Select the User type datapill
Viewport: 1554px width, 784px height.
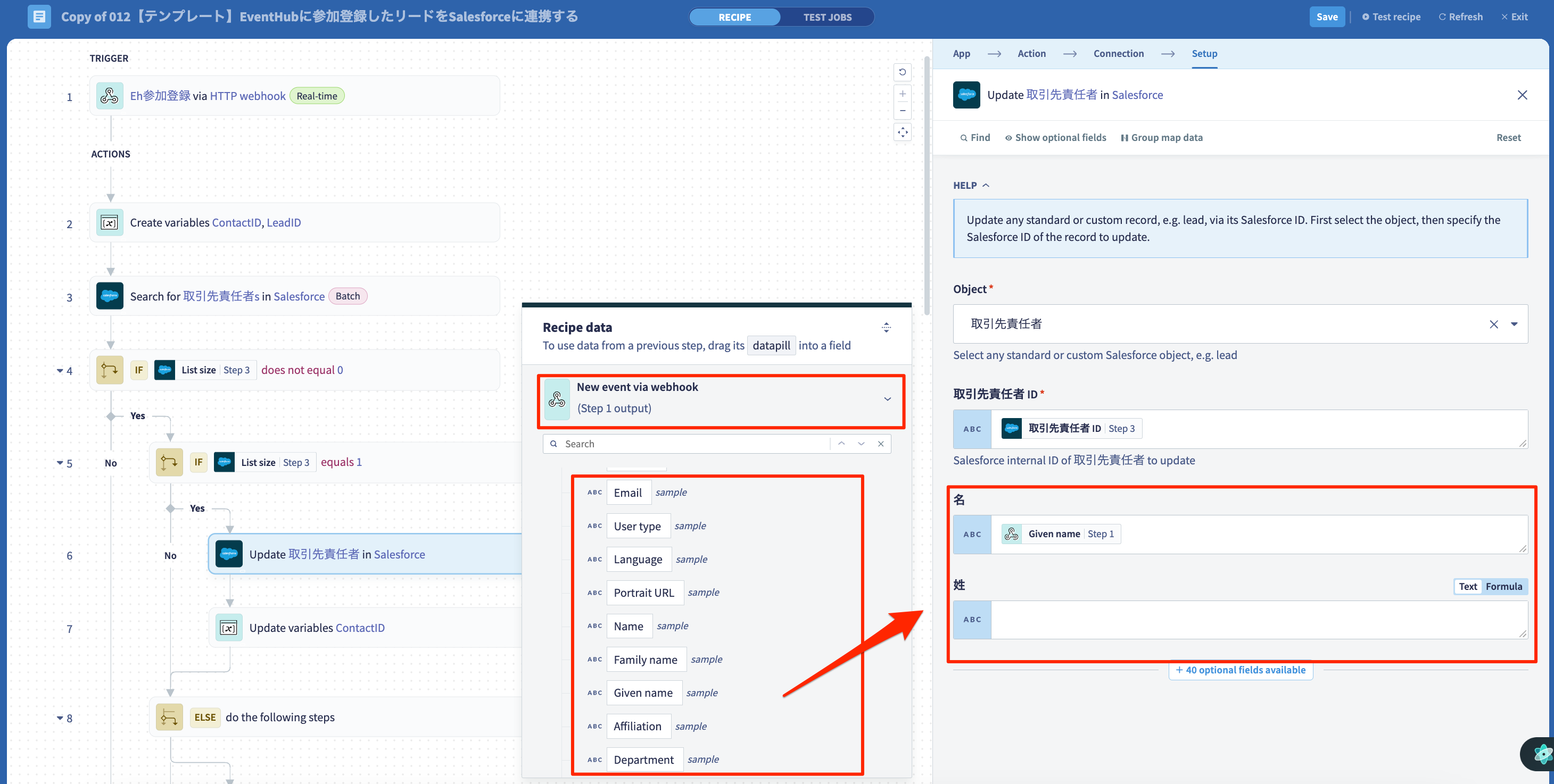click(638, 526)
